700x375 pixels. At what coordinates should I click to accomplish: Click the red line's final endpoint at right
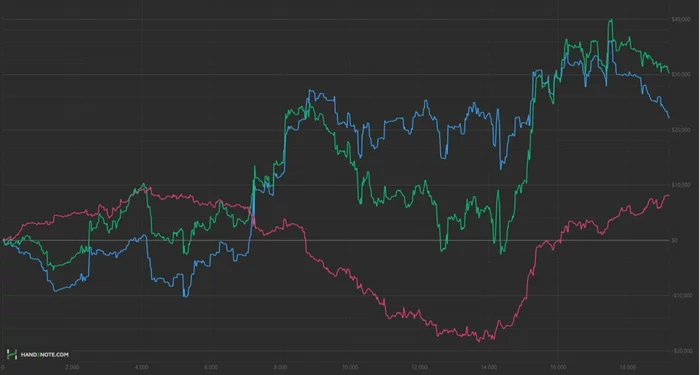(x=668, y=195)
